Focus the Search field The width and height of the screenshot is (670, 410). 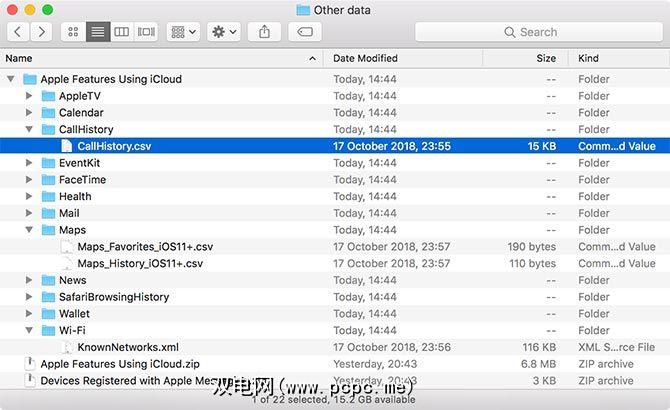[x=539, y=32]
